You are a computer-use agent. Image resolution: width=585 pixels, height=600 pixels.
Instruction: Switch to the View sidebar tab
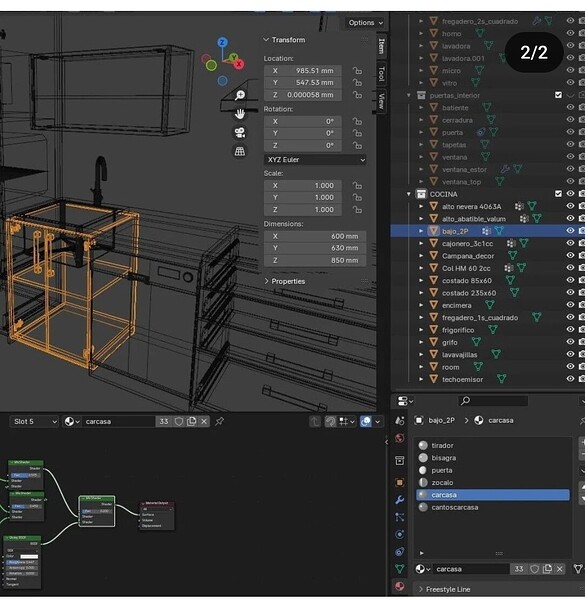click(381, 101)
